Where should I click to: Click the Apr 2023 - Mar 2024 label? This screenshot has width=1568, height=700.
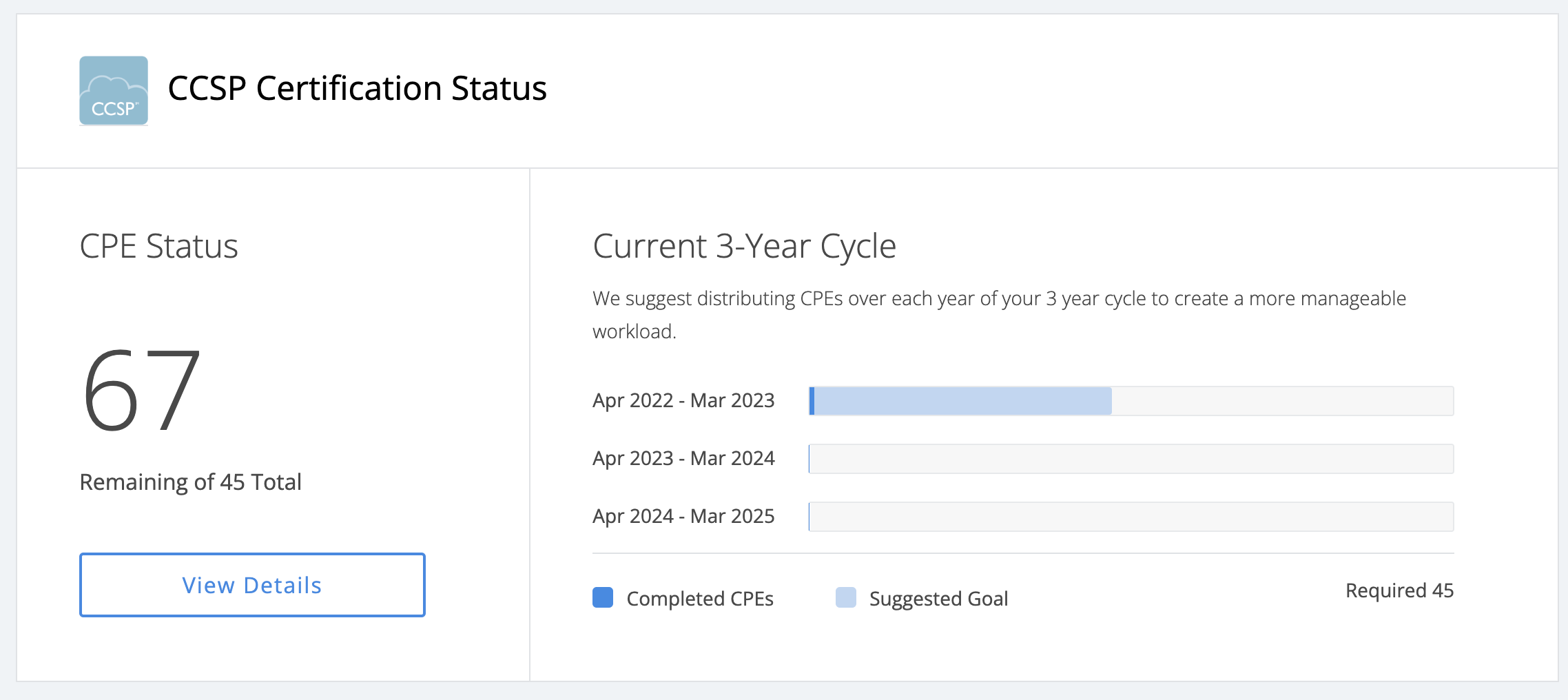[x=683, y=458]
